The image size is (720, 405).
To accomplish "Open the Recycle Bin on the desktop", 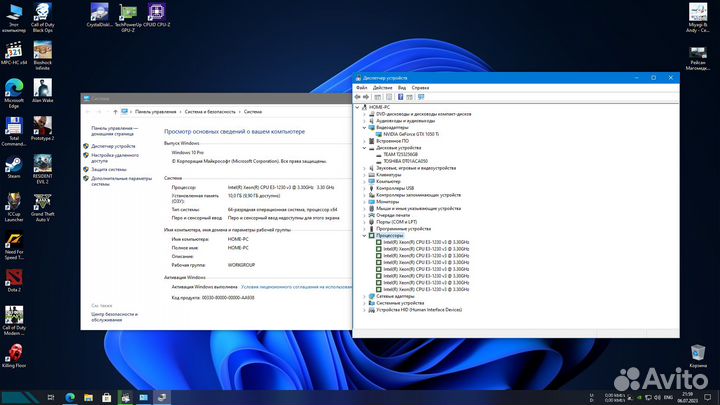I will [x=698, y=356].
